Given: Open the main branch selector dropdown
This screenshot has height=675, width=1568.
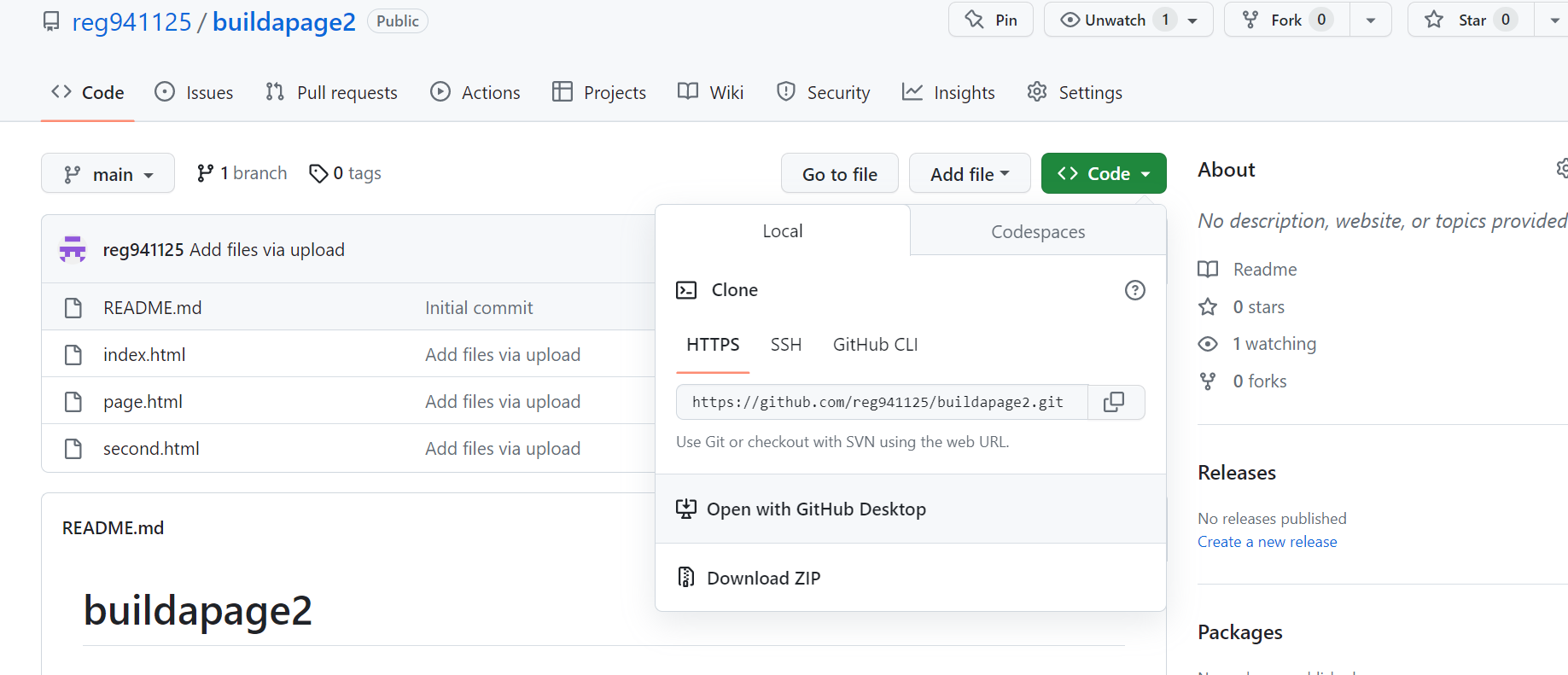Looking at the screenshot, I should pyautogui.click(x=108, y=173).
